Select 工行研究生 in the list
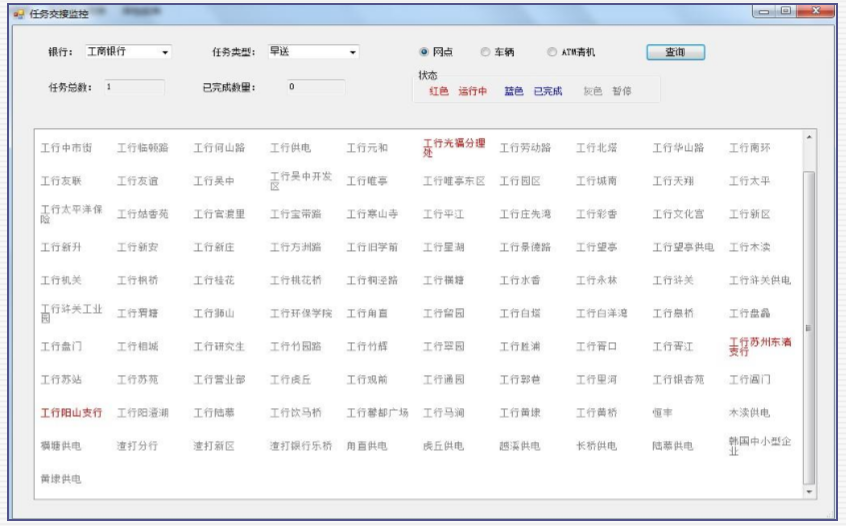The image size is (846, 526). pyautogui.click(x=220, y=346)
